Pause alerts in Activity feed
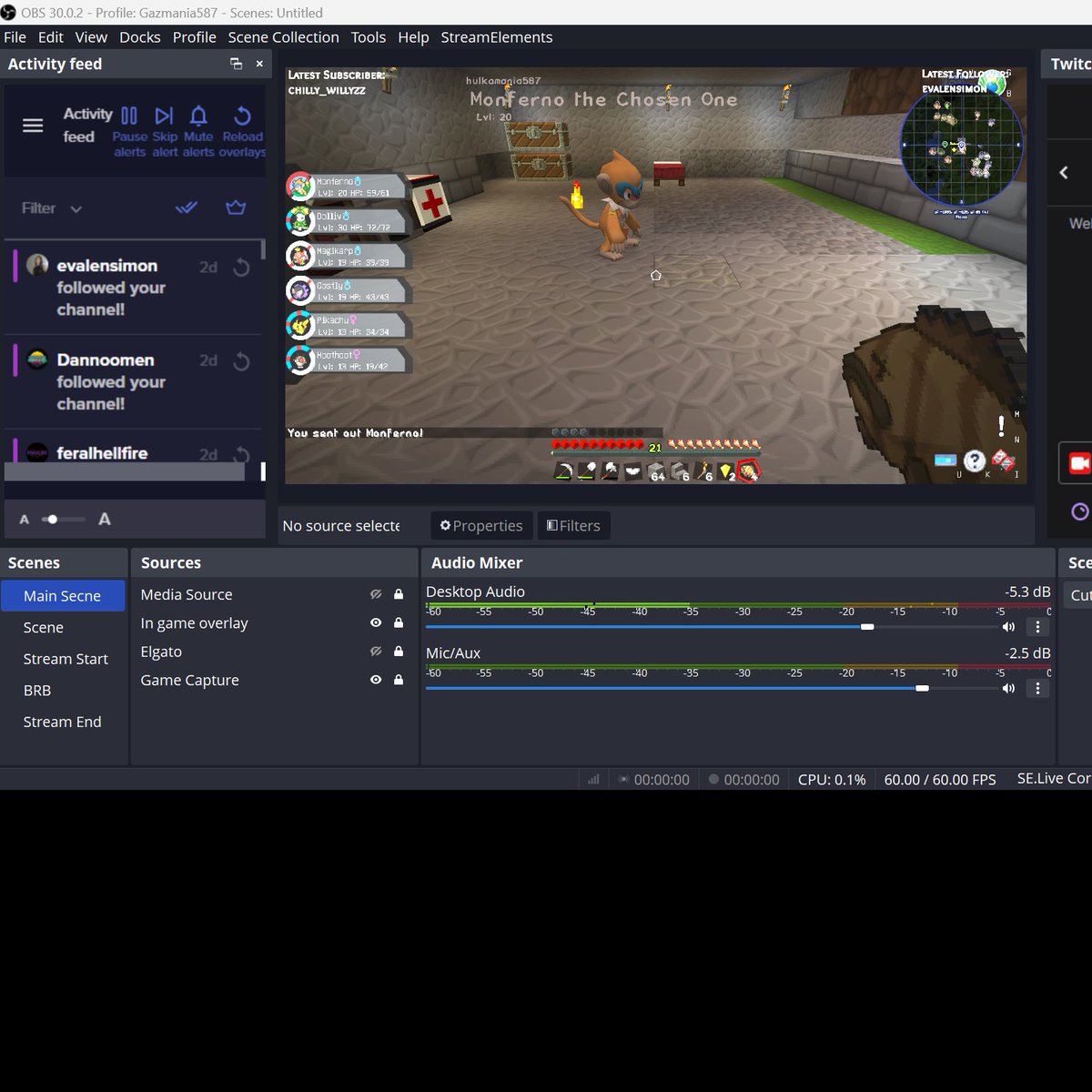 pyautogui.click(x=129, y=132)
